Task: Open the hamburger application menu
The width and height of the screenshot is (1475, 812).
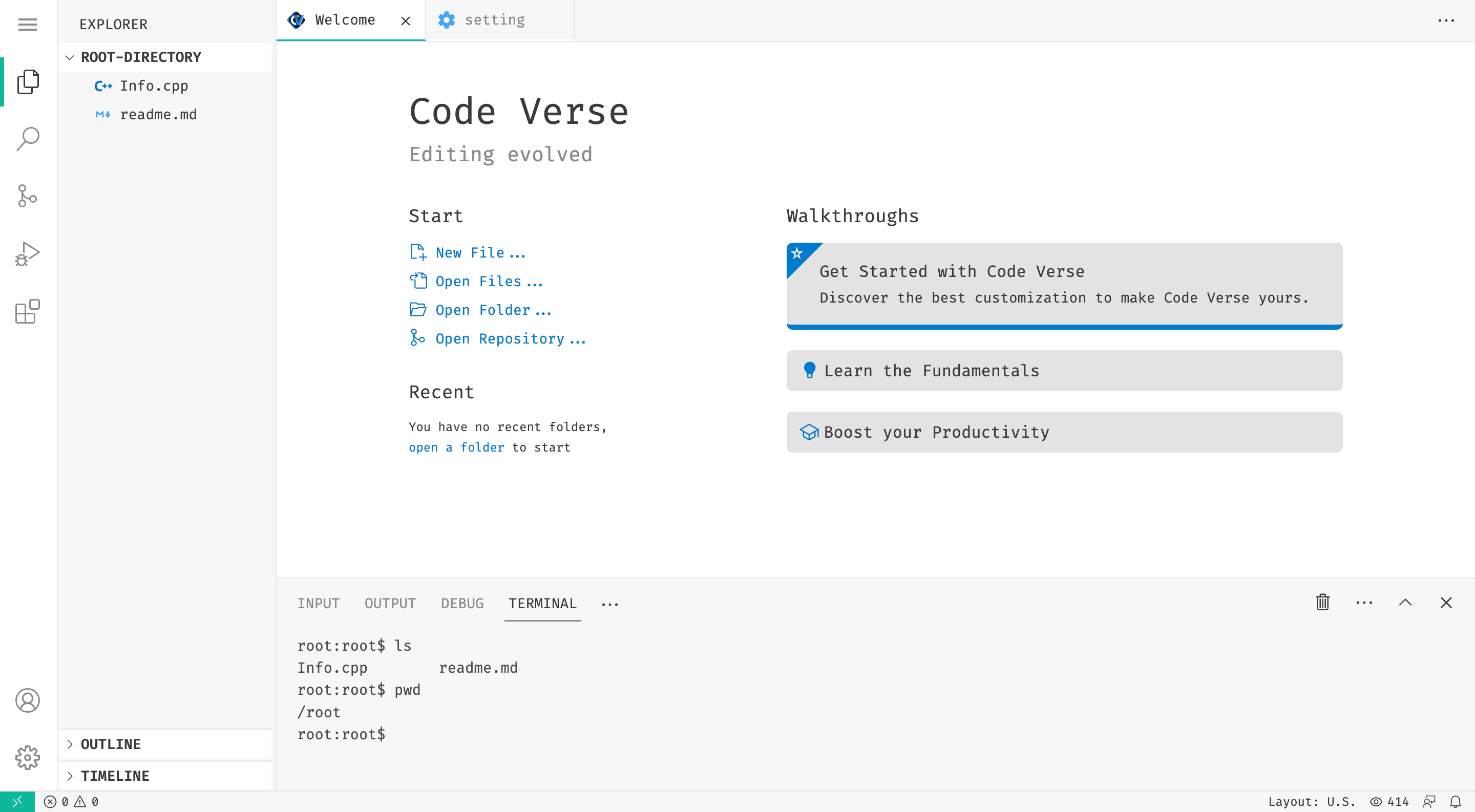Action: coord(28,25)
